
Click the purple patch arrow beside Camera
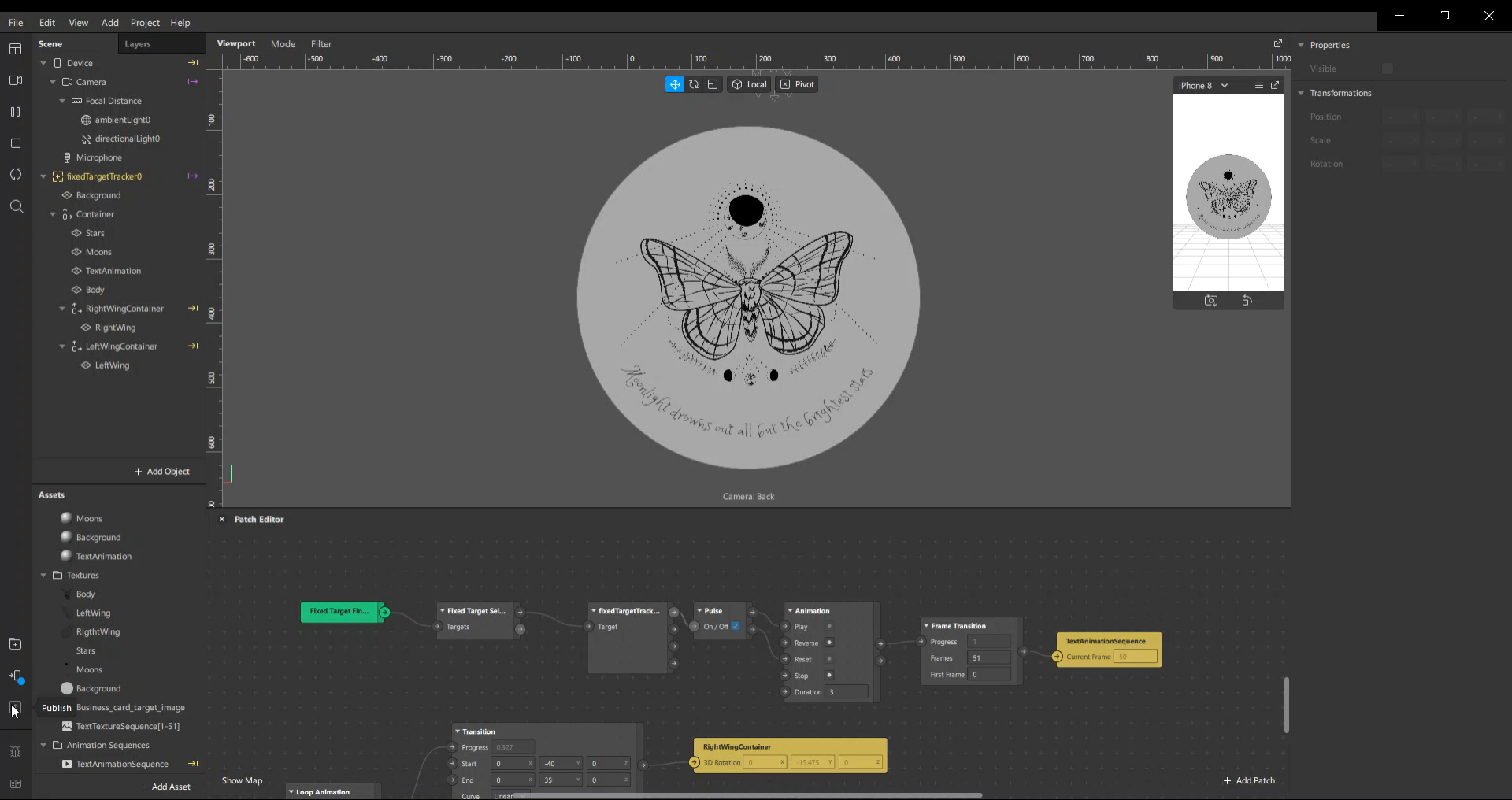(x=193, y=82)
